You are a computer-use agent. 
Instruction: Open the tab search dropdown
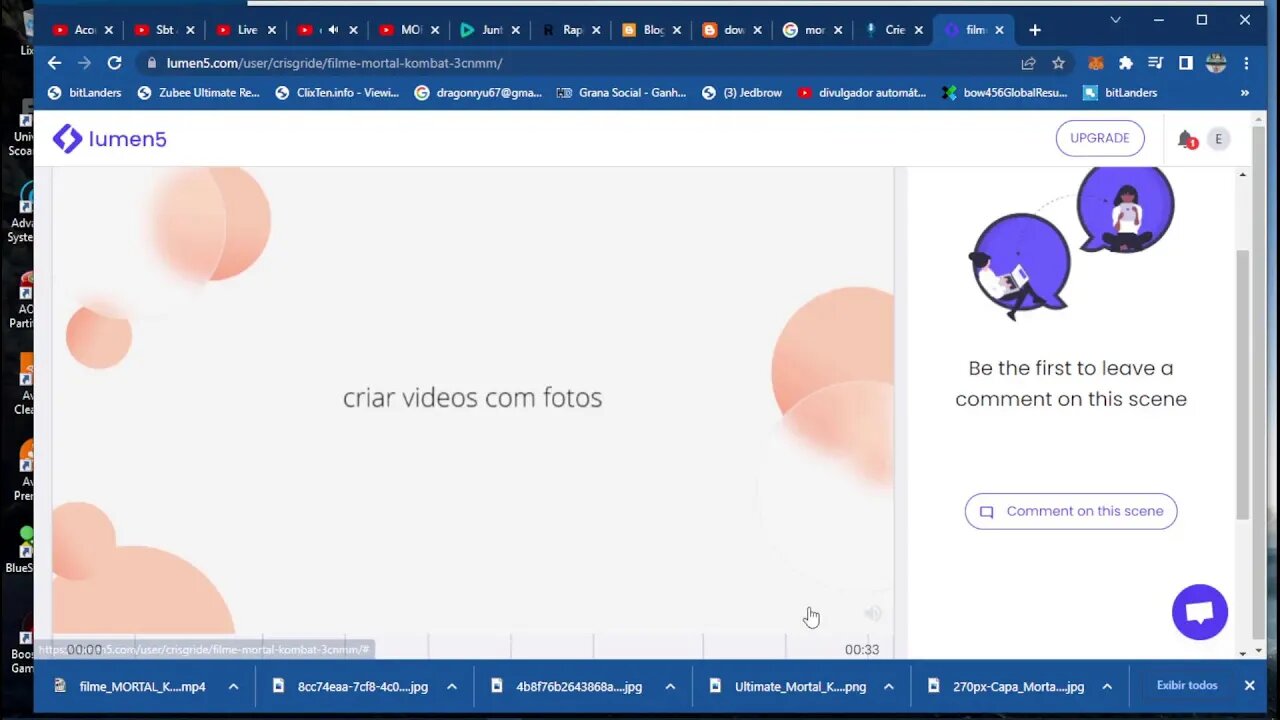click(x=1116, y=19)
